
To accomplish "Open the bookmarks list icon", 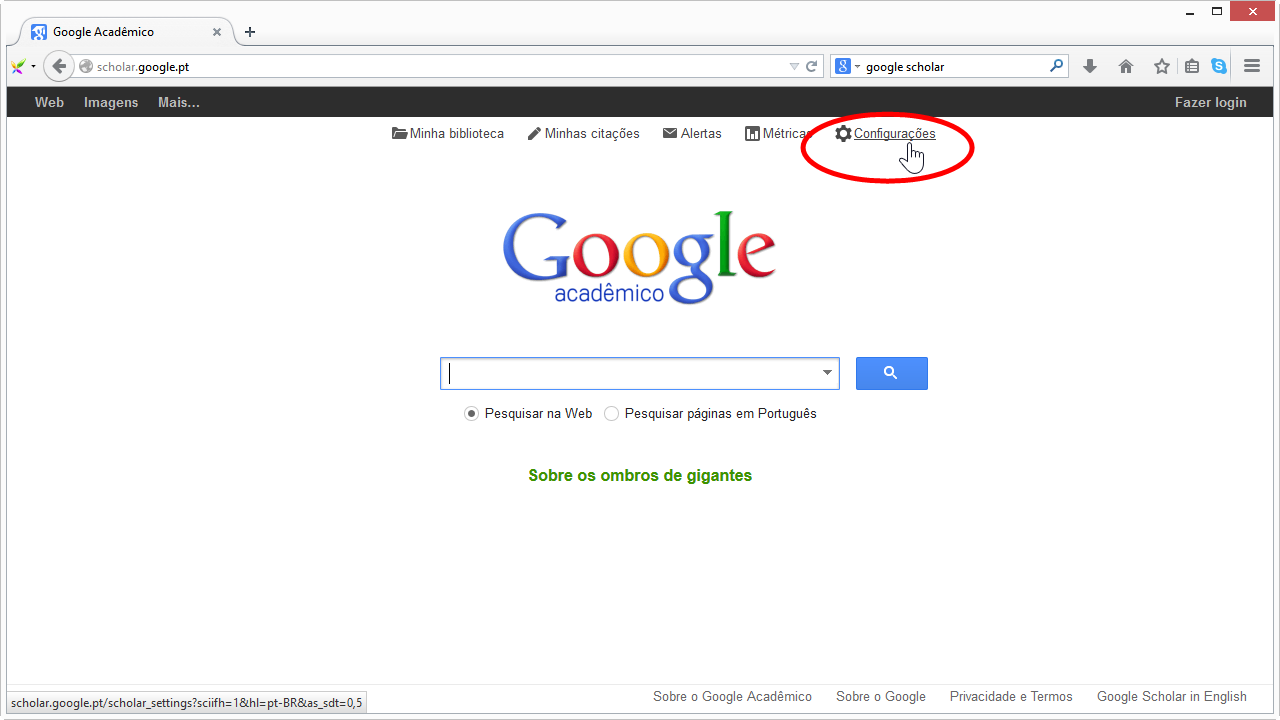I will pyautogui.click(x=1192, y=67).
